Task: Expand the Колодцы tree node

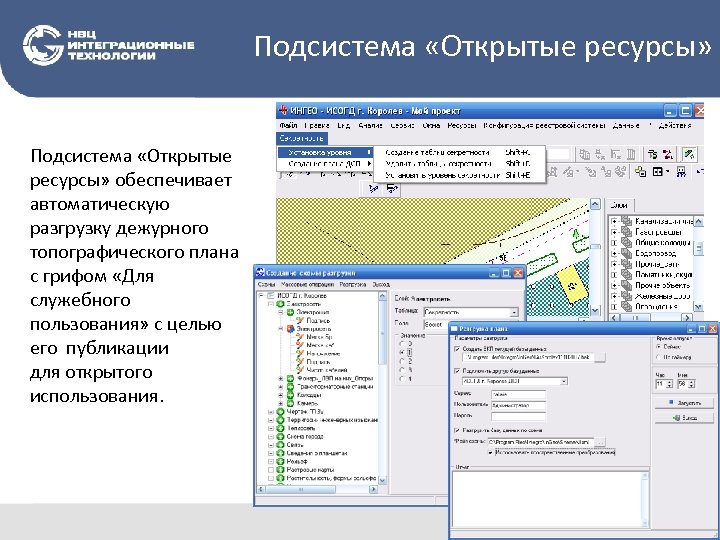Action: 281,395
